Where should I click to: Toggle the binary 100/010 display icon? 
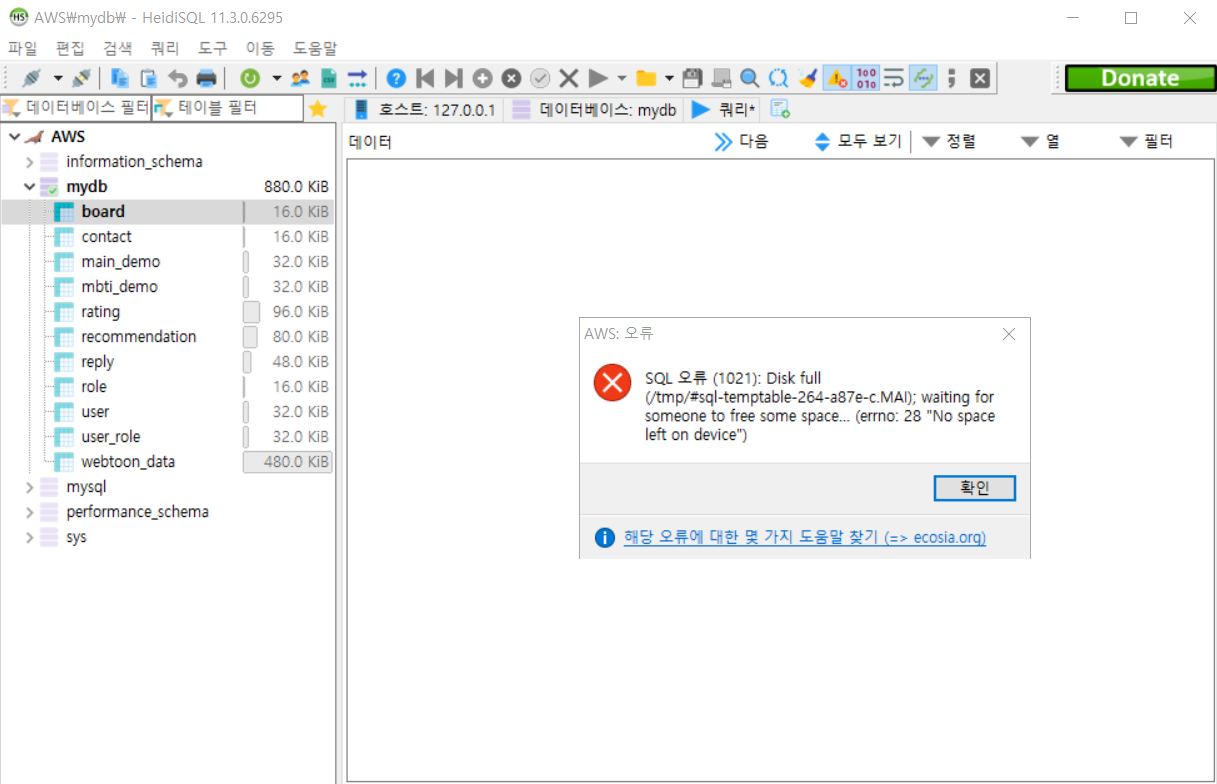coord(866,78)
